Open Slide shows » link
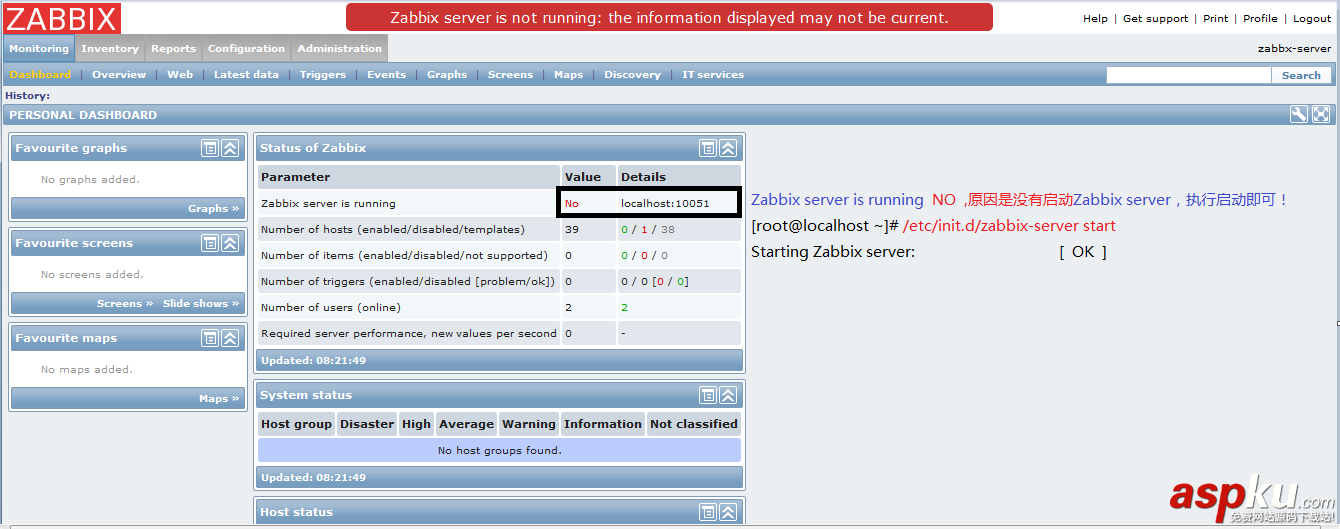Screen dimensions: 1340x529 pos(201,303)
